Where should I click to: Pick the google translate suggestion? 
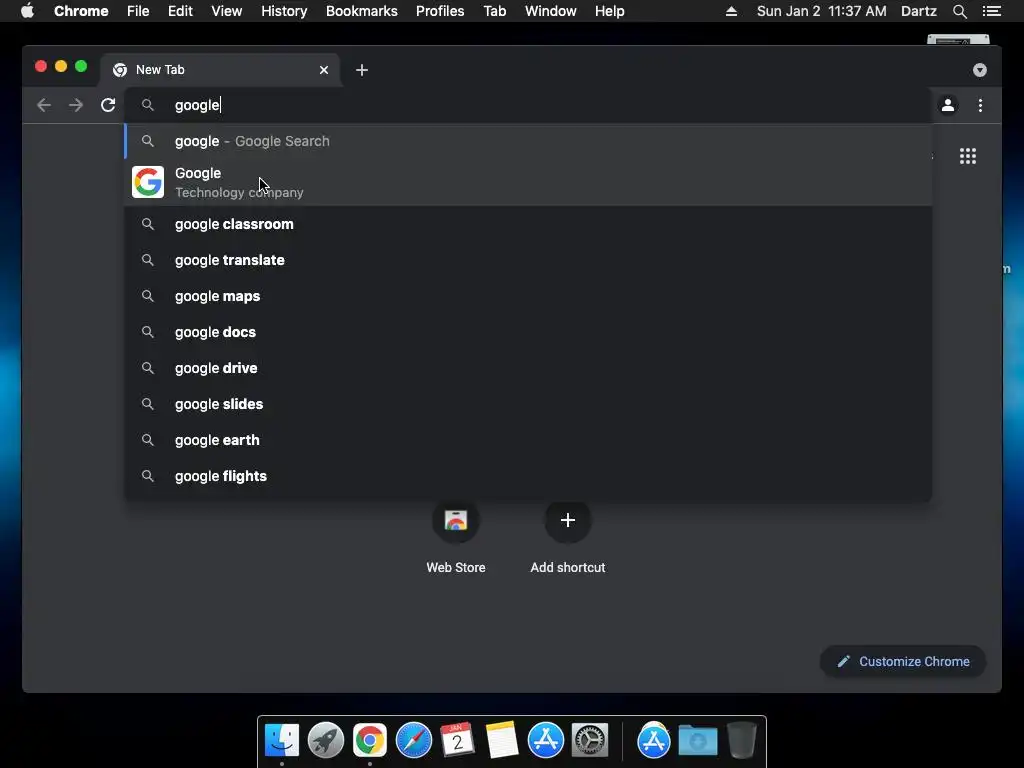(x=528, y=260)
